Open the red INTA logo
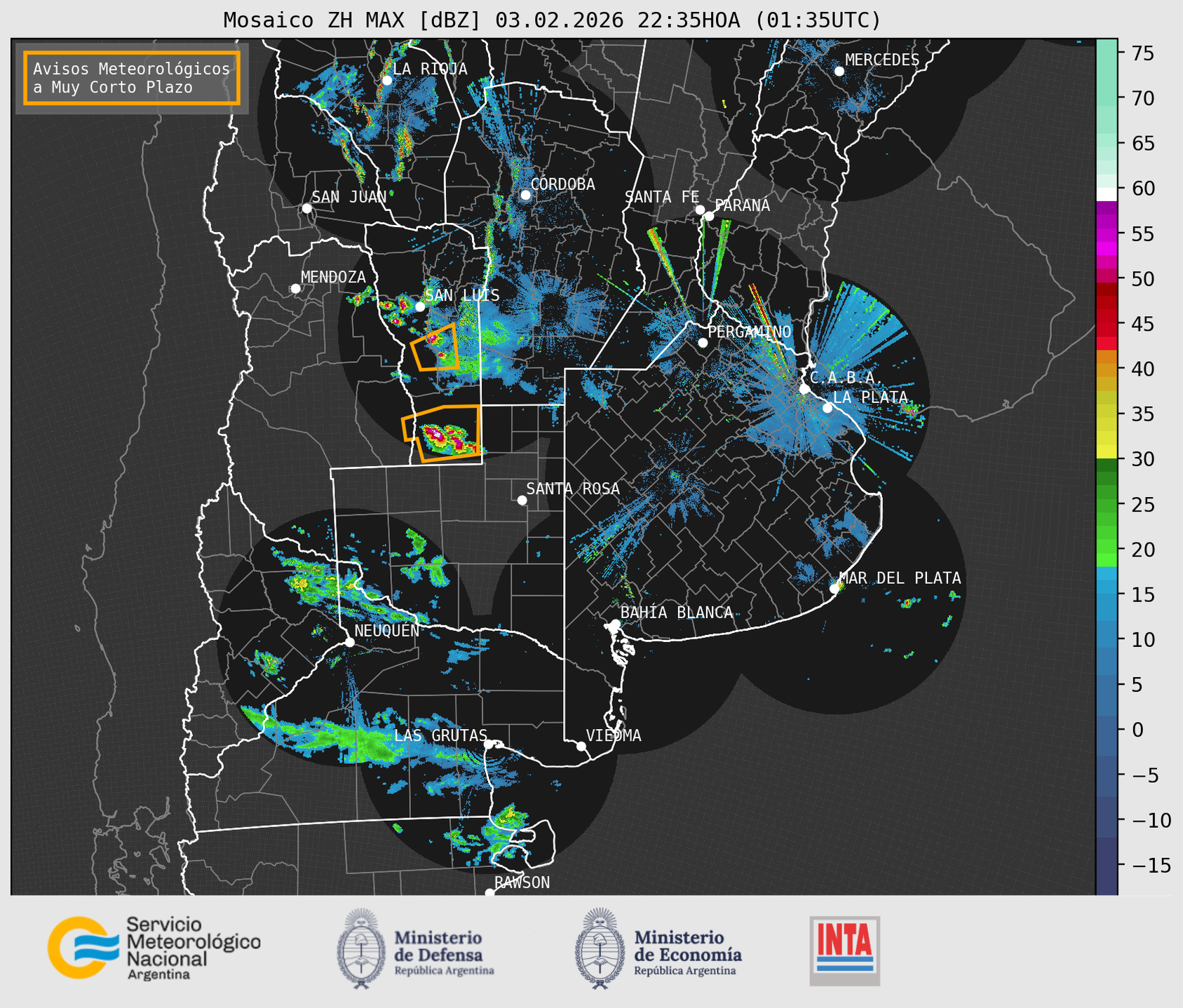1183x1008 pixels. click(x=845, y=951)
